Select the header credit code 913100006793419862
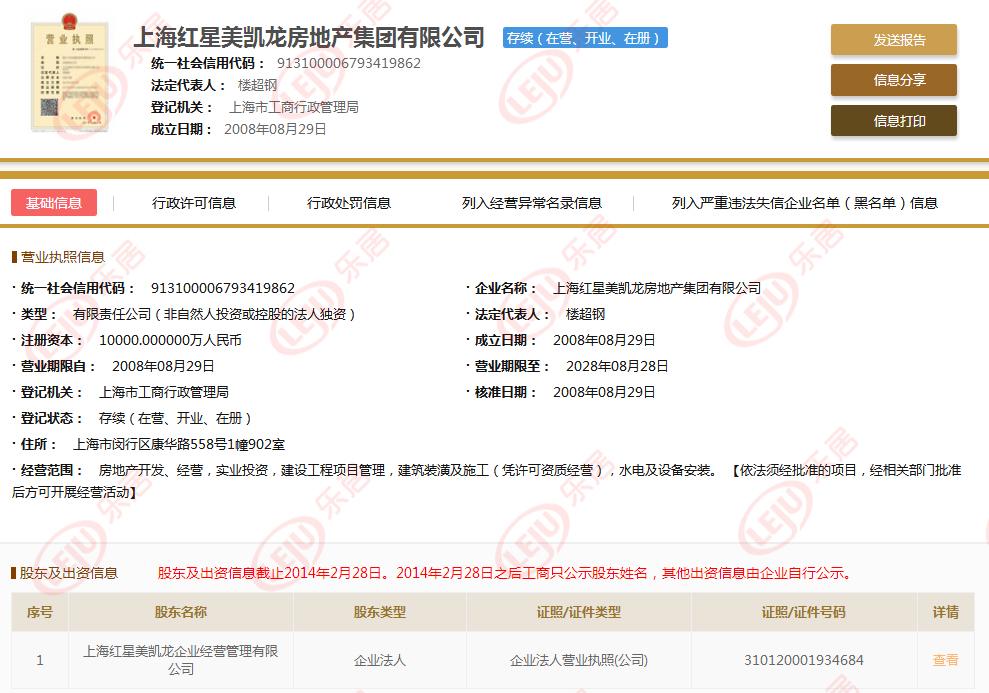Image resolution: width=989 pixels, height=693 pixels. click(x=349, y=63)
